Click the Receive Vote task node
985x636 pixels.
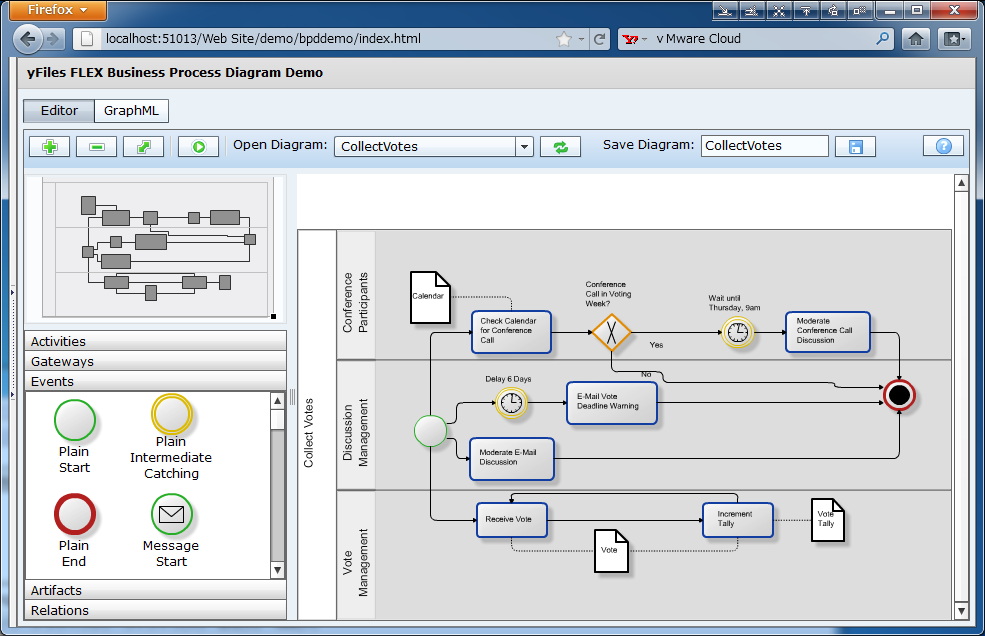[511, 520]
